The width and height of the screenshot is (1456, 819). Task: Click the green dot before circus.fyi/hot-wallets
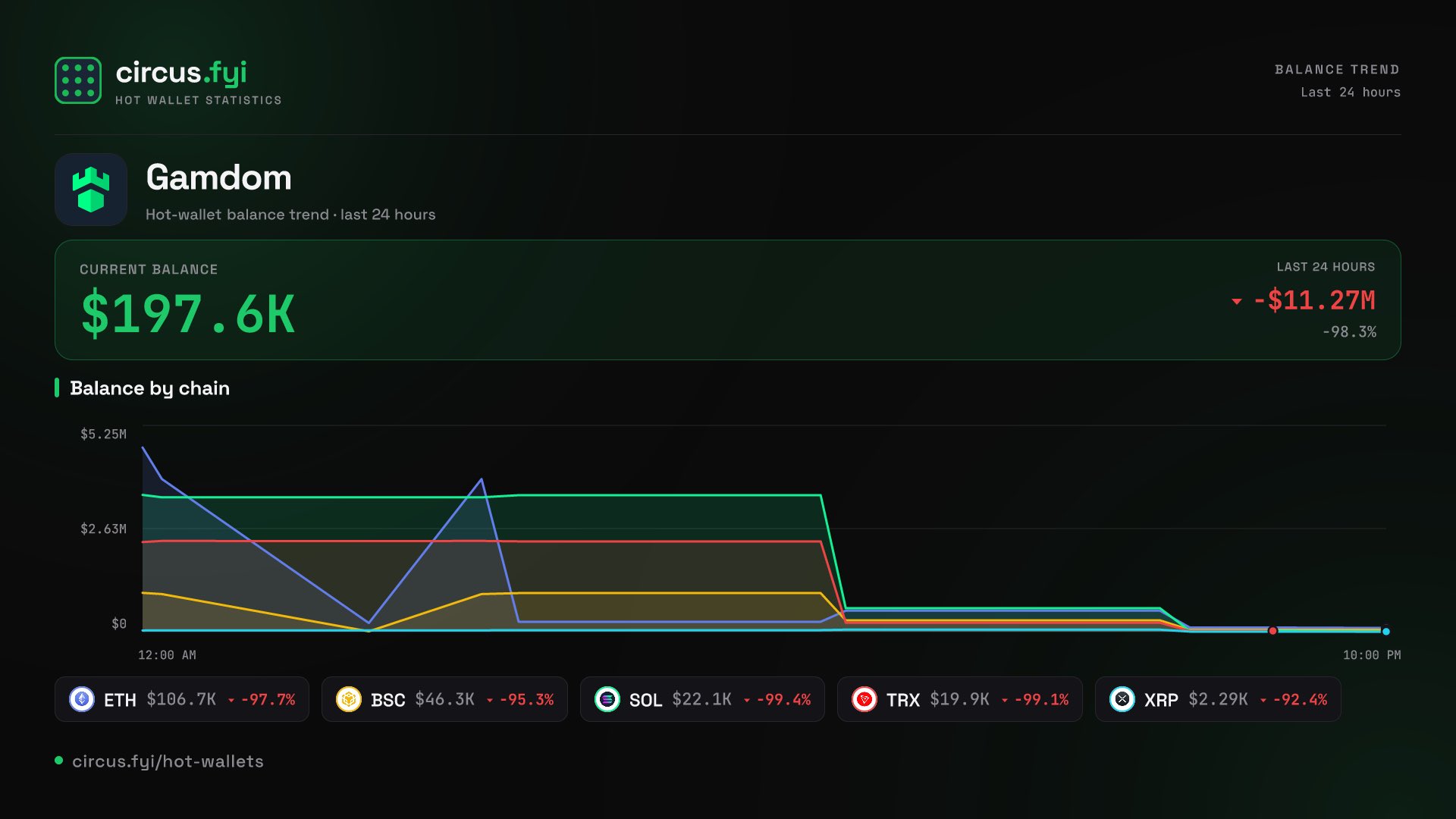coord(59,761)
